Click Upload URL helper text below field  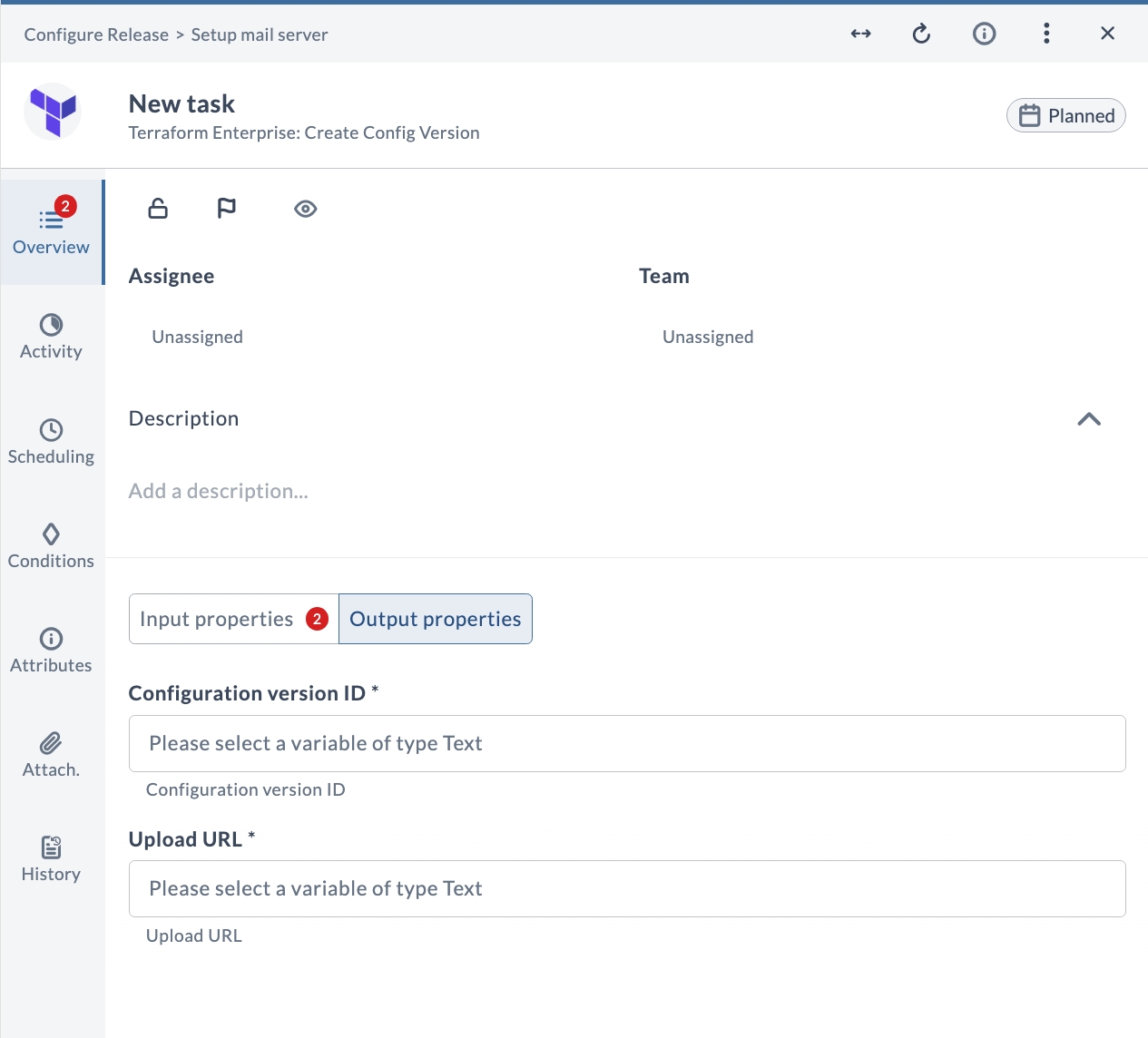click(194, 935)
